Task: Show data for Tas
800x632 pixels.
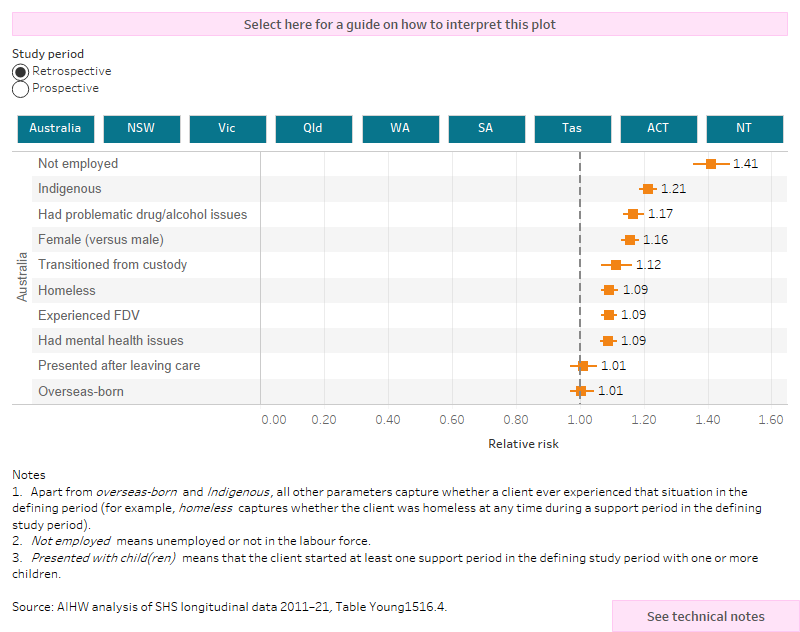Action: 572,129
